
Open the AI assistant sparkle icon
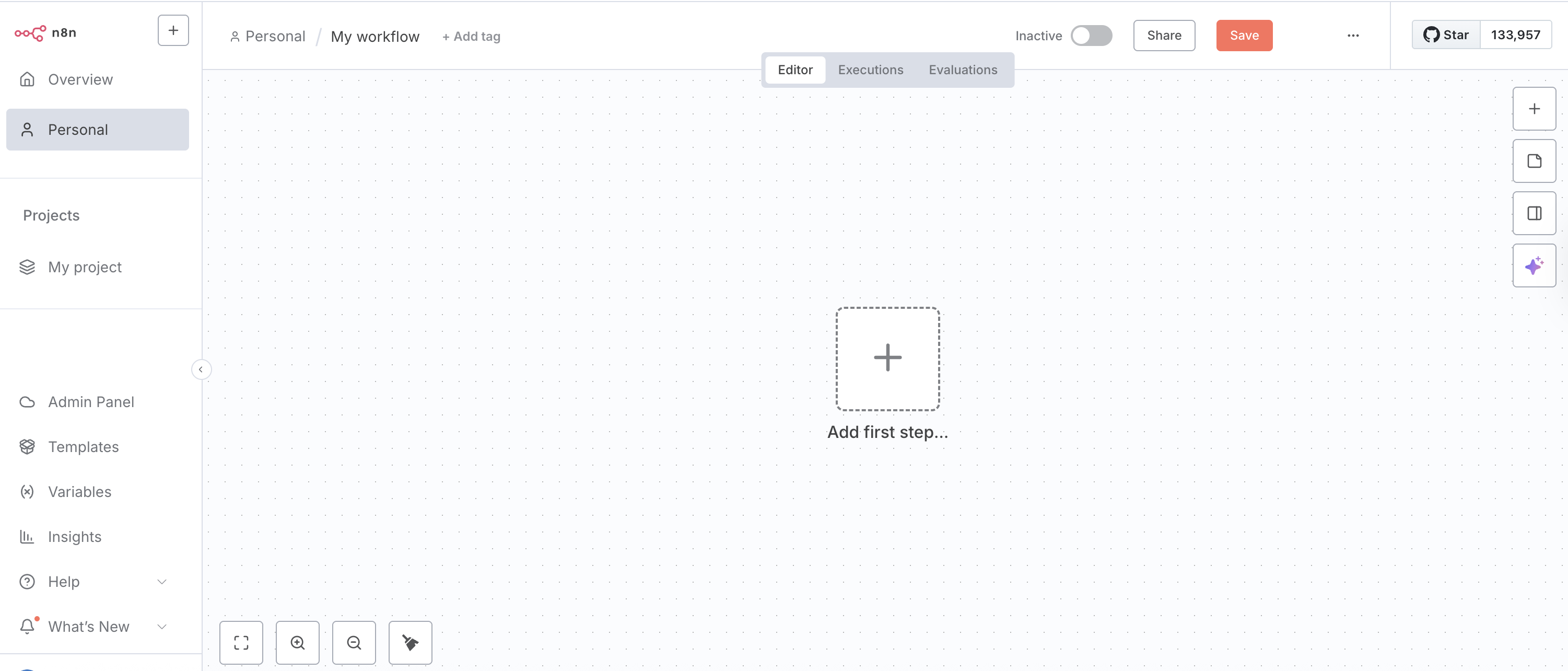click(1534, 266)
